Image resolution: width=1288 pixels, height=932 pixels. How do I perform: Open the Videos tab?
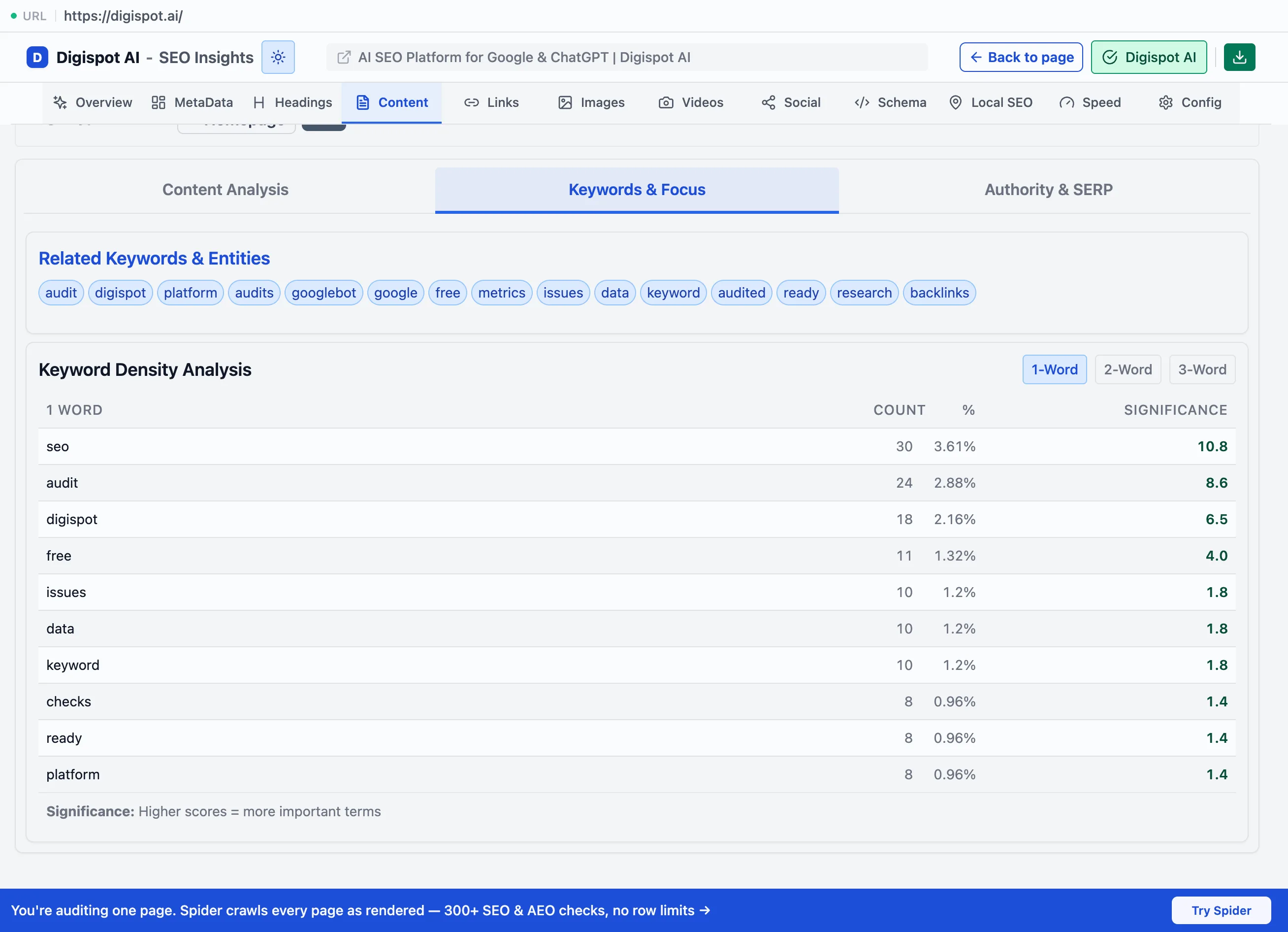tap(691, 103)
